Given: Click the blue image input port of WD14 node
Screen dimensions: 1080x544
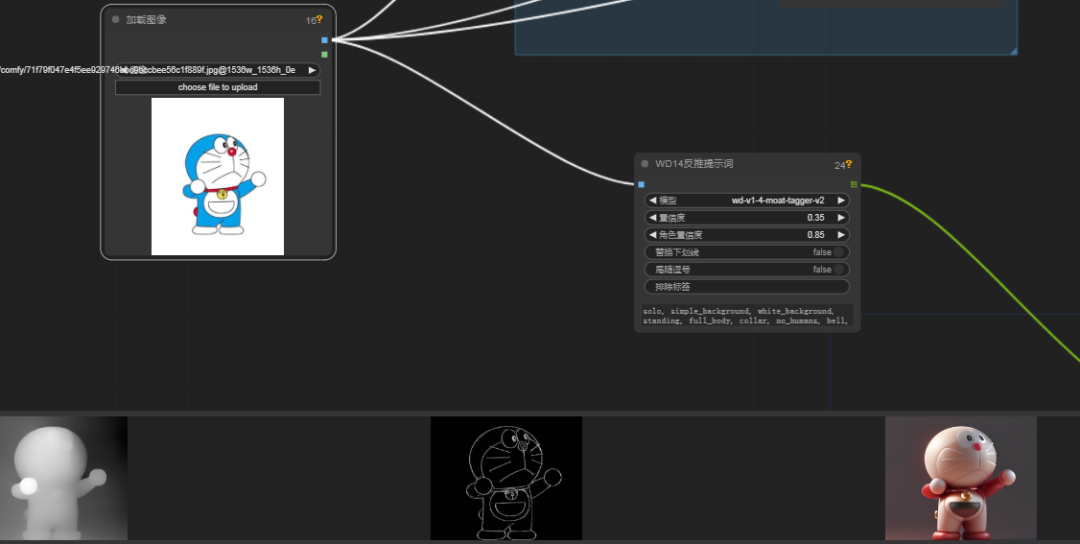Looking at the screenshot, I should (641, 185).
